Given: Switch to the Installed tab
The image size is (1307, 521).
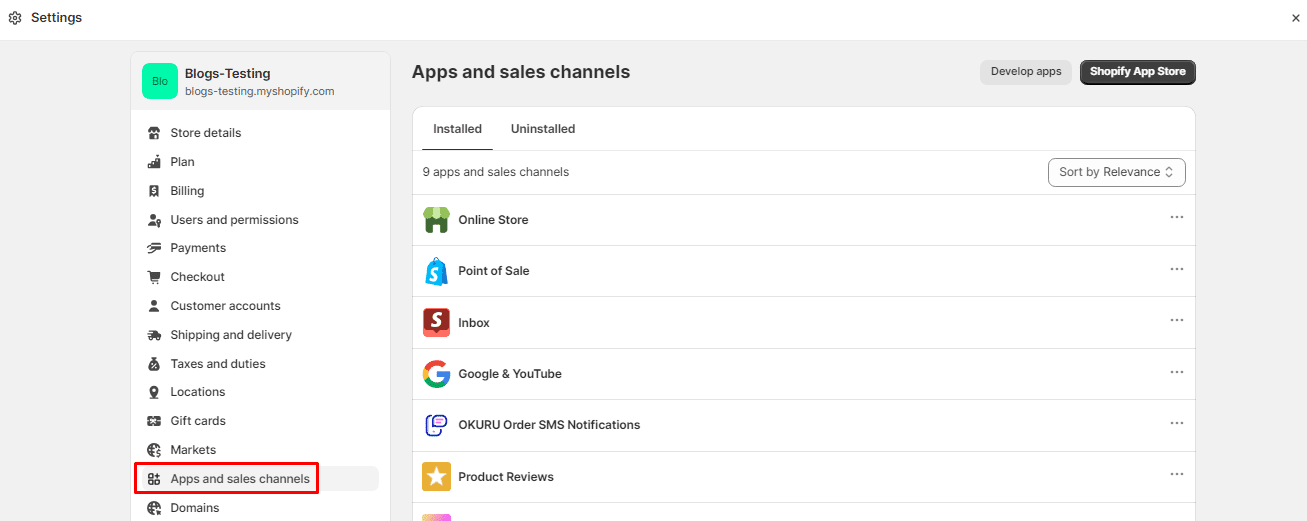Looking at the screenshot, I should 457,129.
